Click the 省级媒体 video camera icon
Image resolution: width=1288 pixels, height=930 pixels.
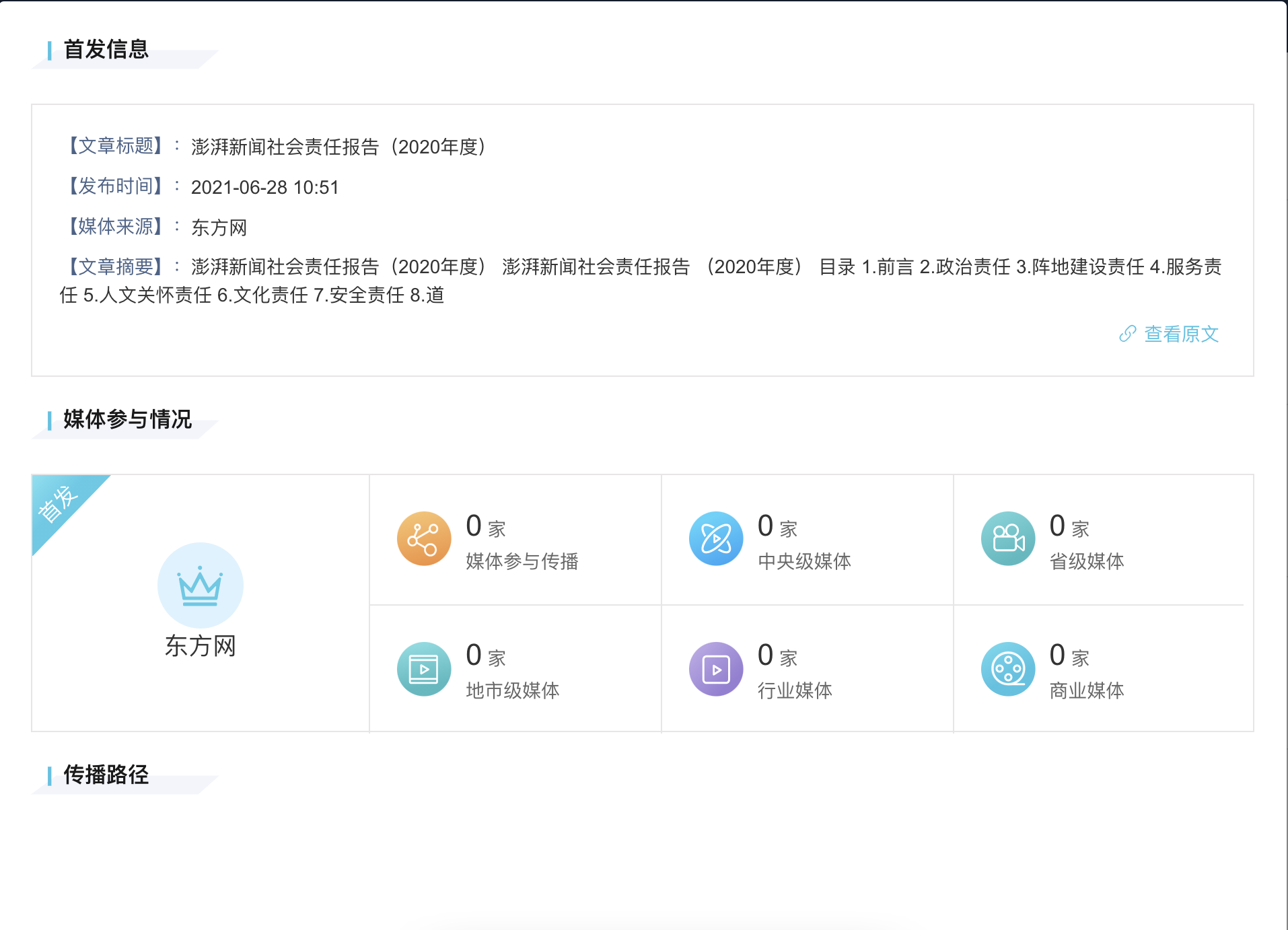1007,538
